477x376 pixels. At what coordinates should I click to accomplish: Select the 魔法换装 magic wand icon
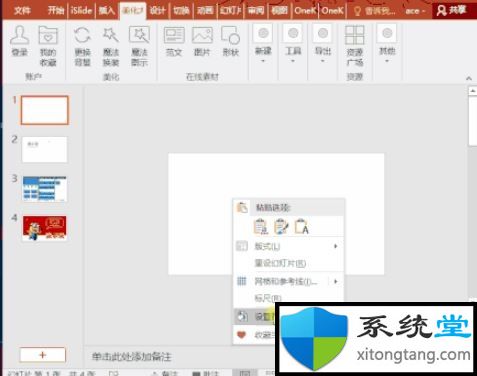111,35
